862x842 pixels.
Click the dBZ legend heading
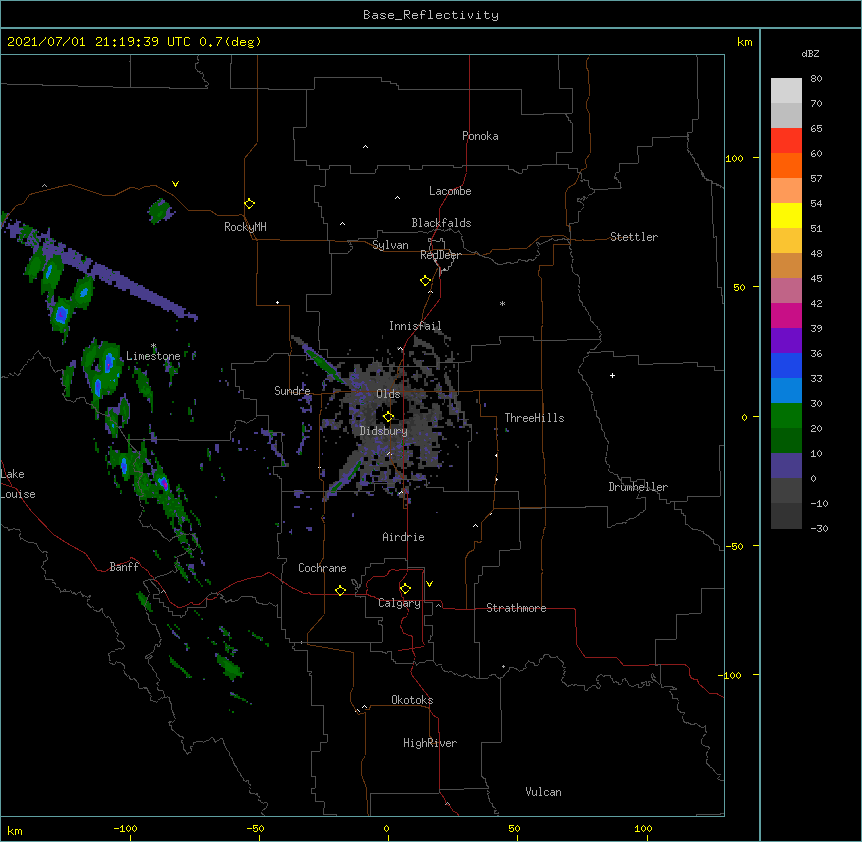click(x=810, y=53)
